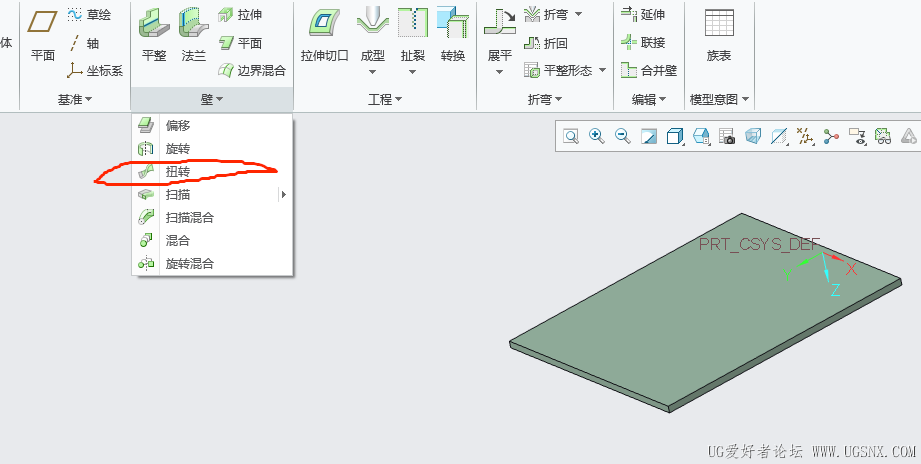
Task: Choose 偏移 from the wall menu
Action: 211,125
